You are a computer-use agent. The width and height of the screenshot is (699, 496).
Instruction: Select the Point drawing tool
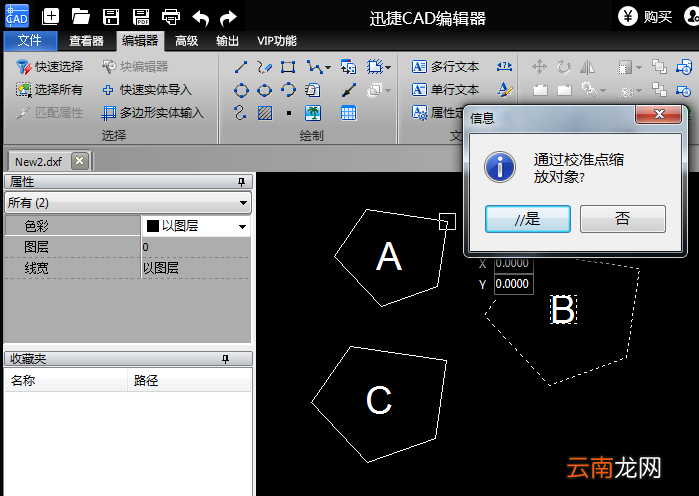[289, 113]
